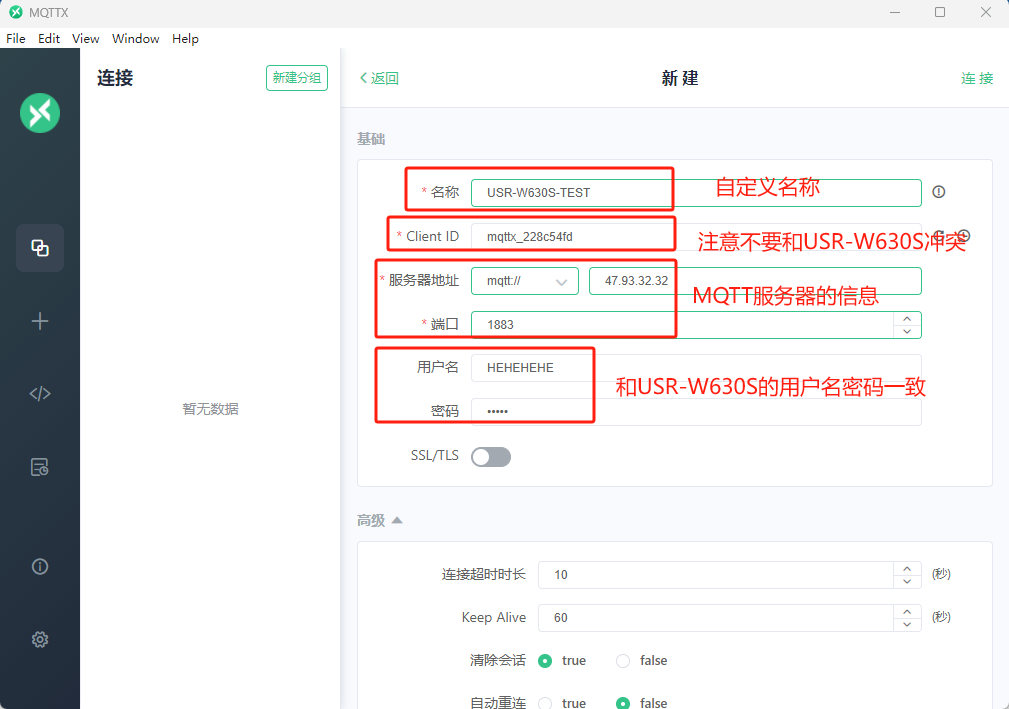The image size is (1009, 709).
Task: Click the info icon beside name field
Action: 938,192
